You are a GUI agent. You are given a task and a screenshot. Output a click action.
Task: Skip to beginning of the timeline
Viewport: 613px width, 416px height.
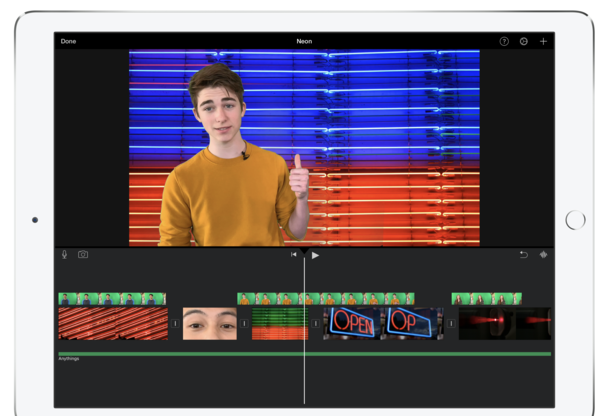point(294,255)
